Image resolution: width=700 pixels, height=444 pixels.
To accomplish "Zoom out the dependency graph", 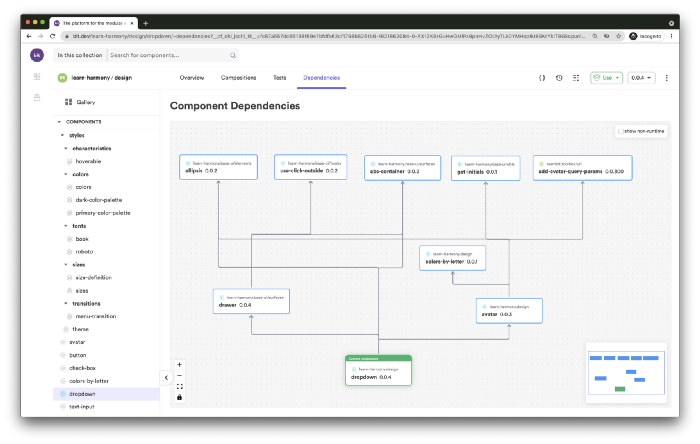I will pyautogui.click(x=179, y=375).
